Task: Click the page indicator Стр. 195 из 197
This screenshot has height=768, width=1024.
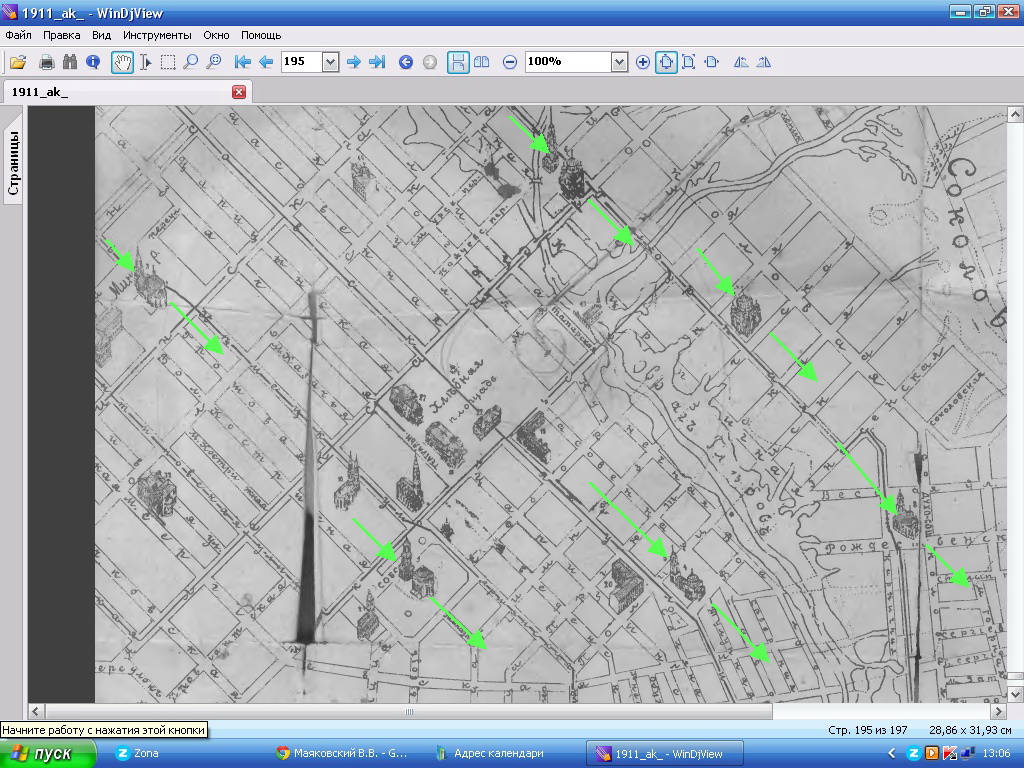Action: pyautogui.click(x=867, y=730)
